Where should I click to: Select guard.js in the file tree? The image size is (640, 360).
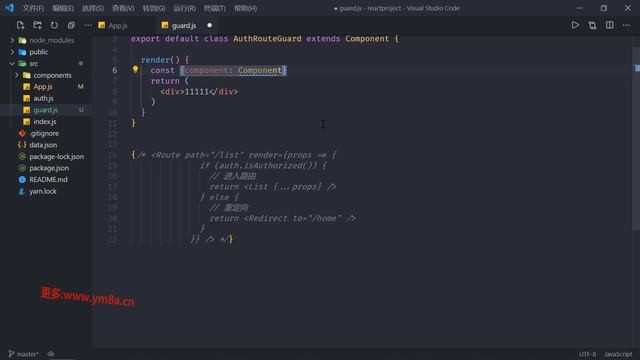(47, 110)
